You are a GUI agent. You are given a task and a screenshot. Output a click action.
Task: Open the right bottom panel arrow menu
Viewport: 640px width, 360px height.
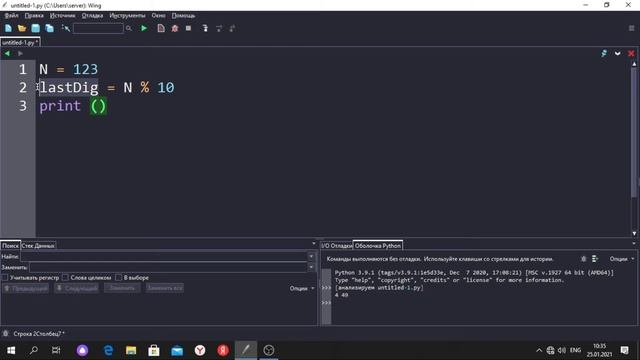633,243
